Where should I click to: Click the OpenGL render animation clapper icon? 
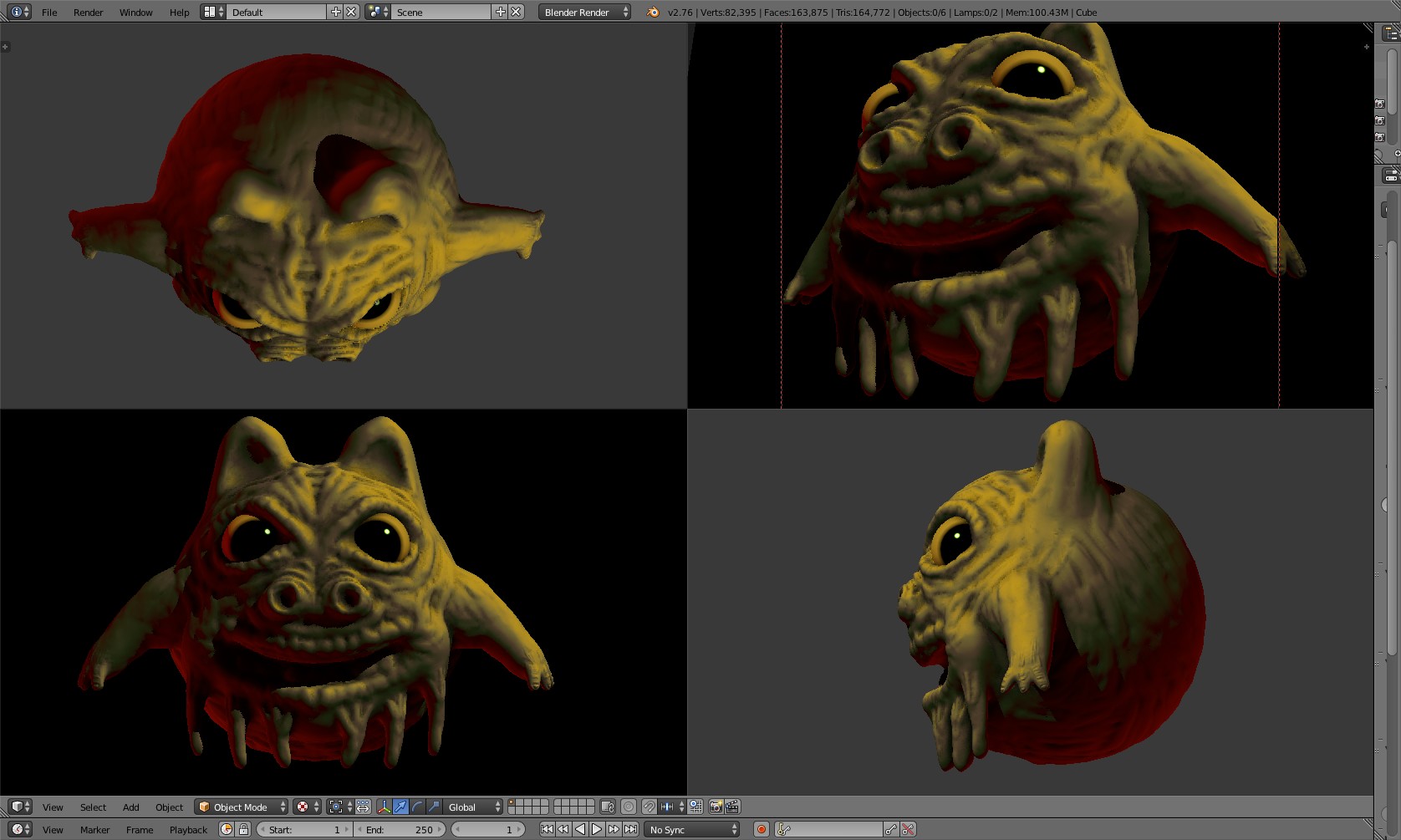[732, 807]
